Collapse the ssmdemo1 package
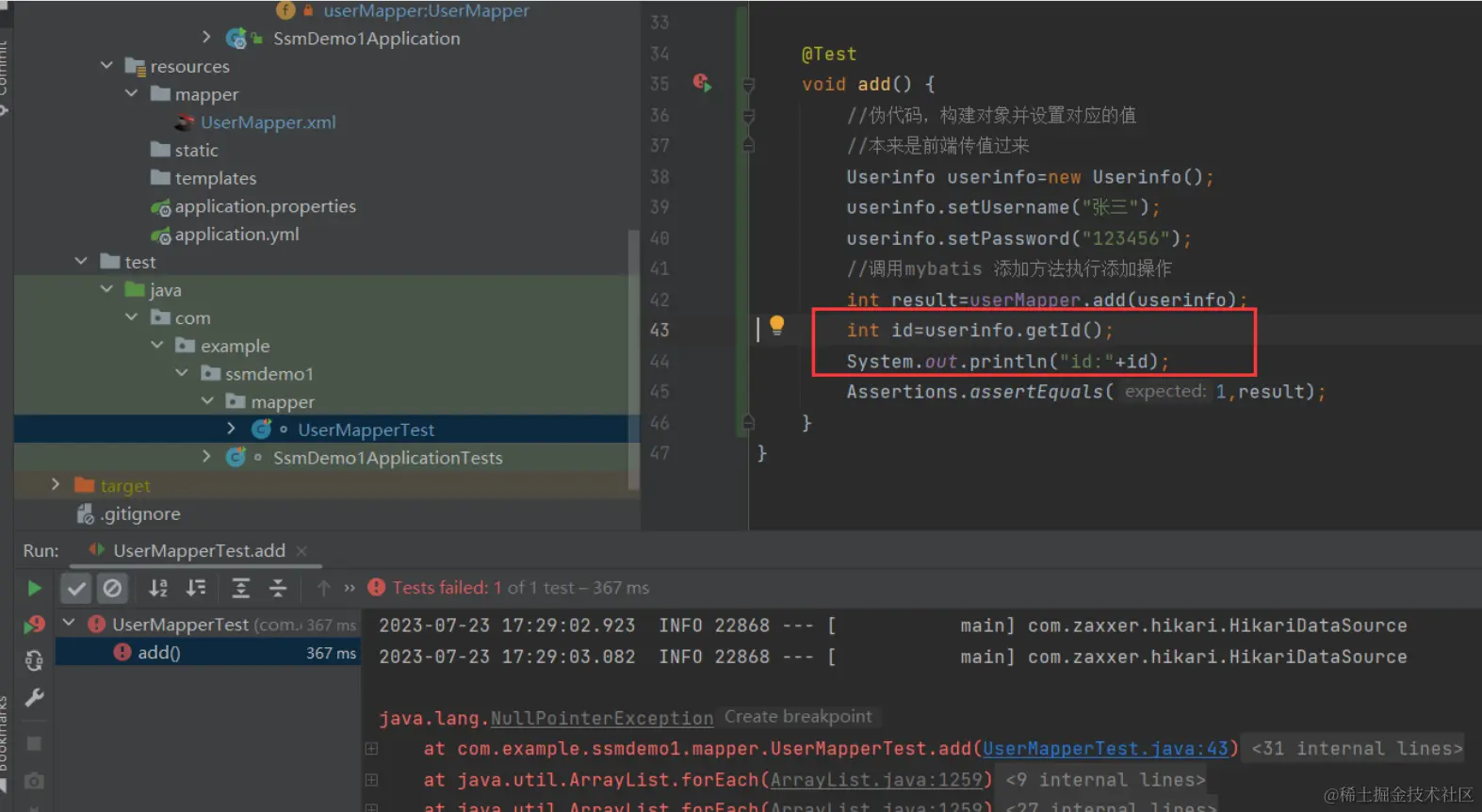Screen dimensions: 1482x812 pos(182,374)
